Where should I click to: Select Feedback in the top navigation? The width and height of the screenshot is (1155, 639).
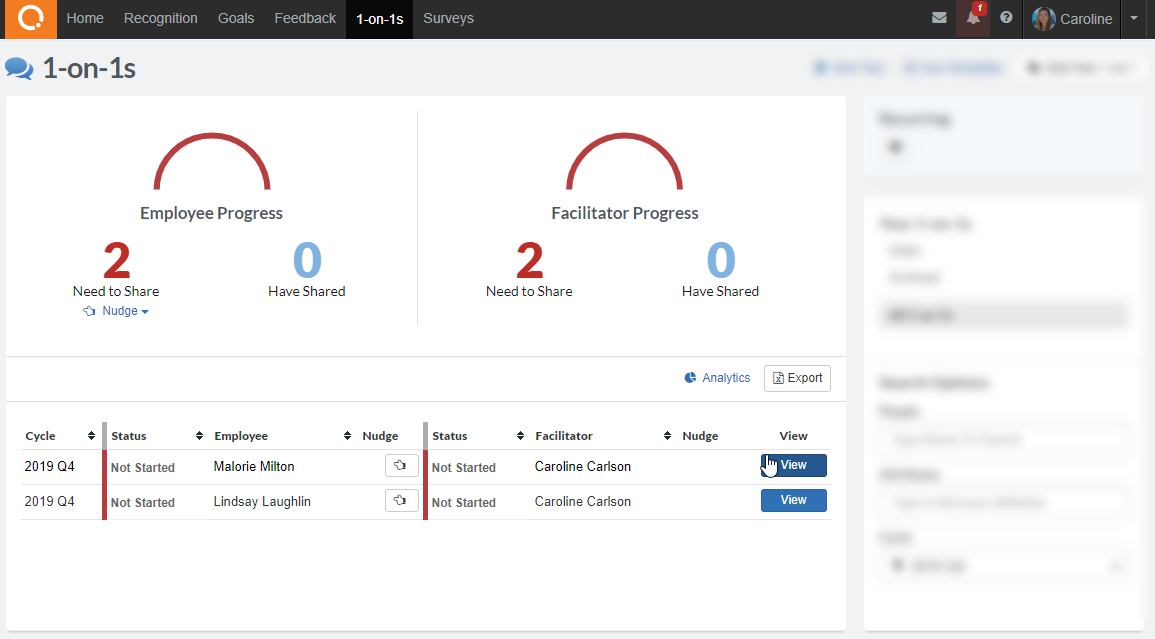click(x=305, y=19)
